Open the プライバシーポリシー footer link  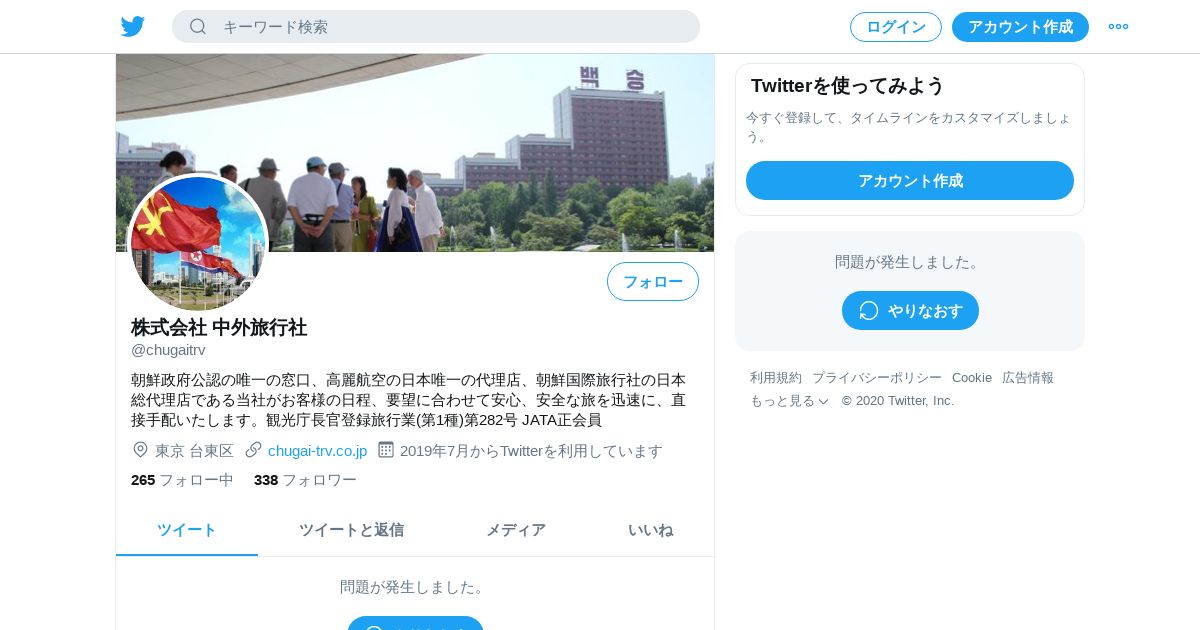point(877,378)
